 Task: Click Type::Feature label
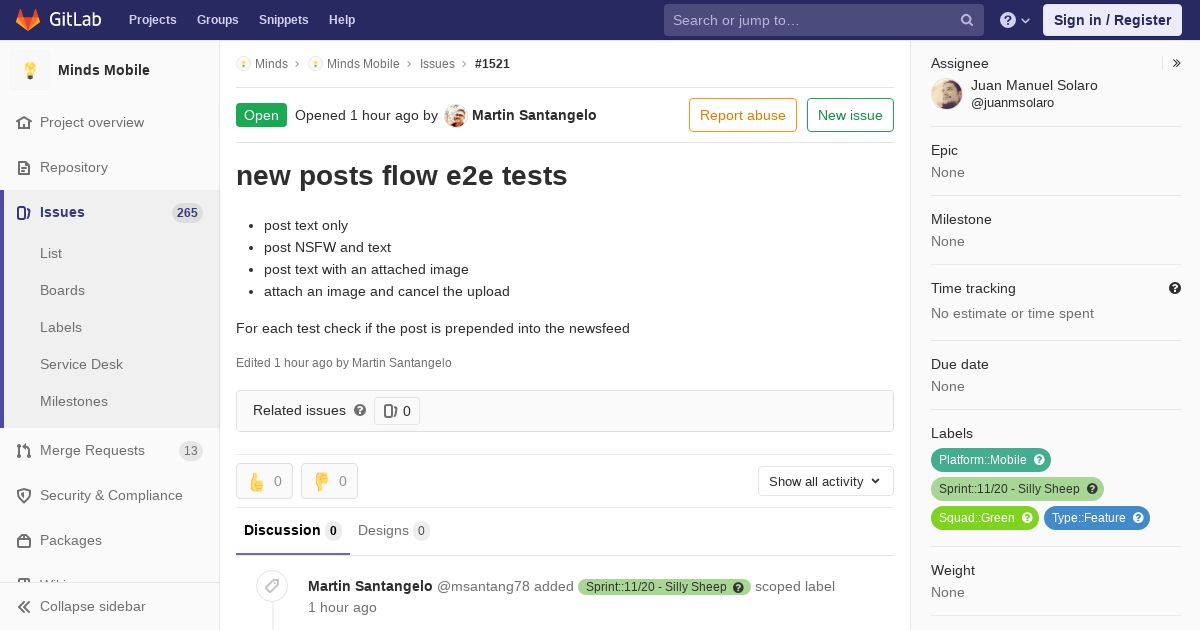[1097, 518]
